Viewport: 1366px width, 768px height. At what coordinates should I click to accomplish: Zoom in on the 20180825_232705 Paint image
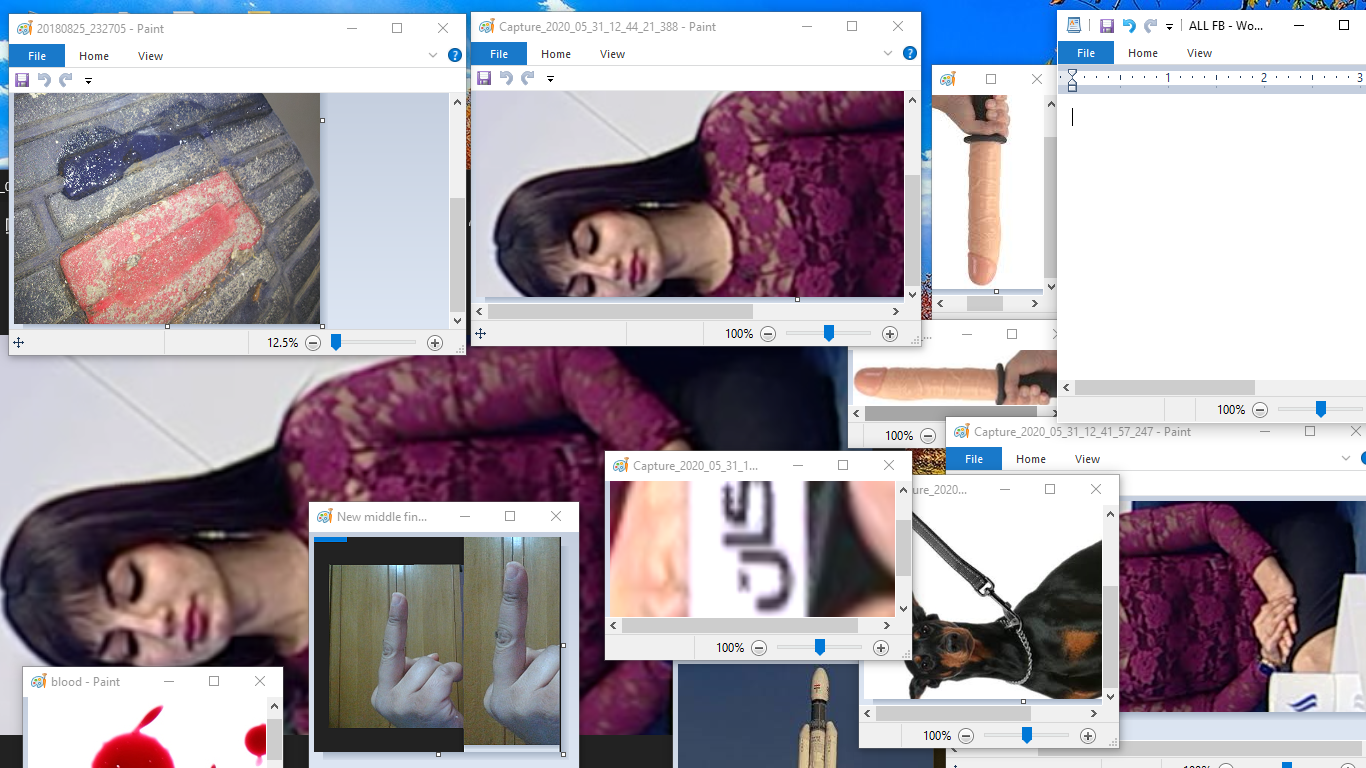coord(435,343)
